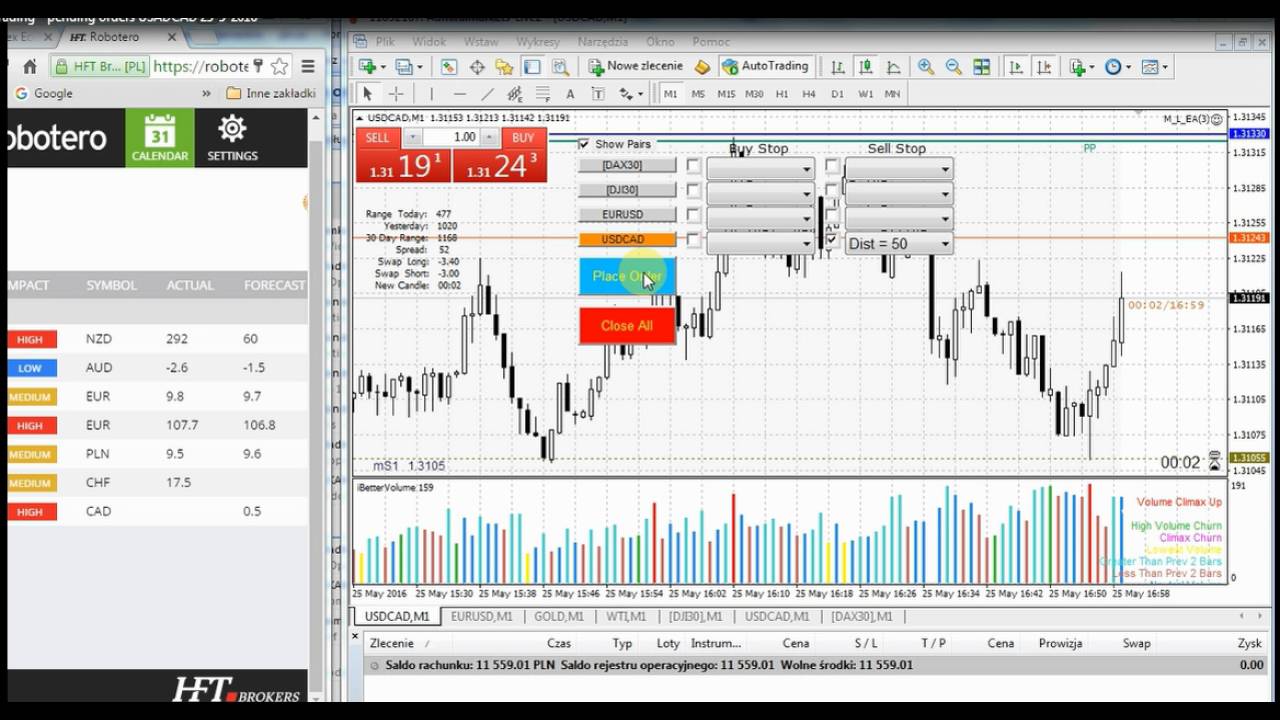Select the horizontal line drawing tool

[460, 94]
